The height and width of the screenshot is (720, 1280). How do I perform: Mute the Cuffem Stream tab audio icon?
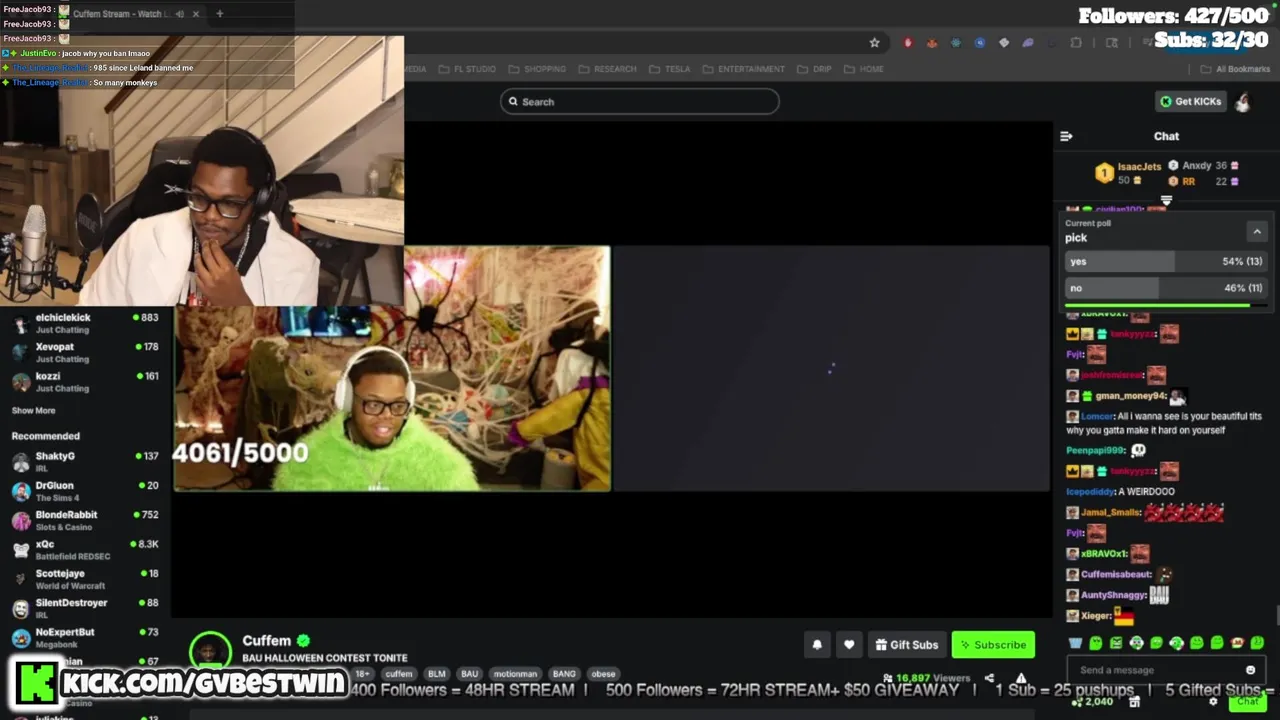[x=180, y=14]
